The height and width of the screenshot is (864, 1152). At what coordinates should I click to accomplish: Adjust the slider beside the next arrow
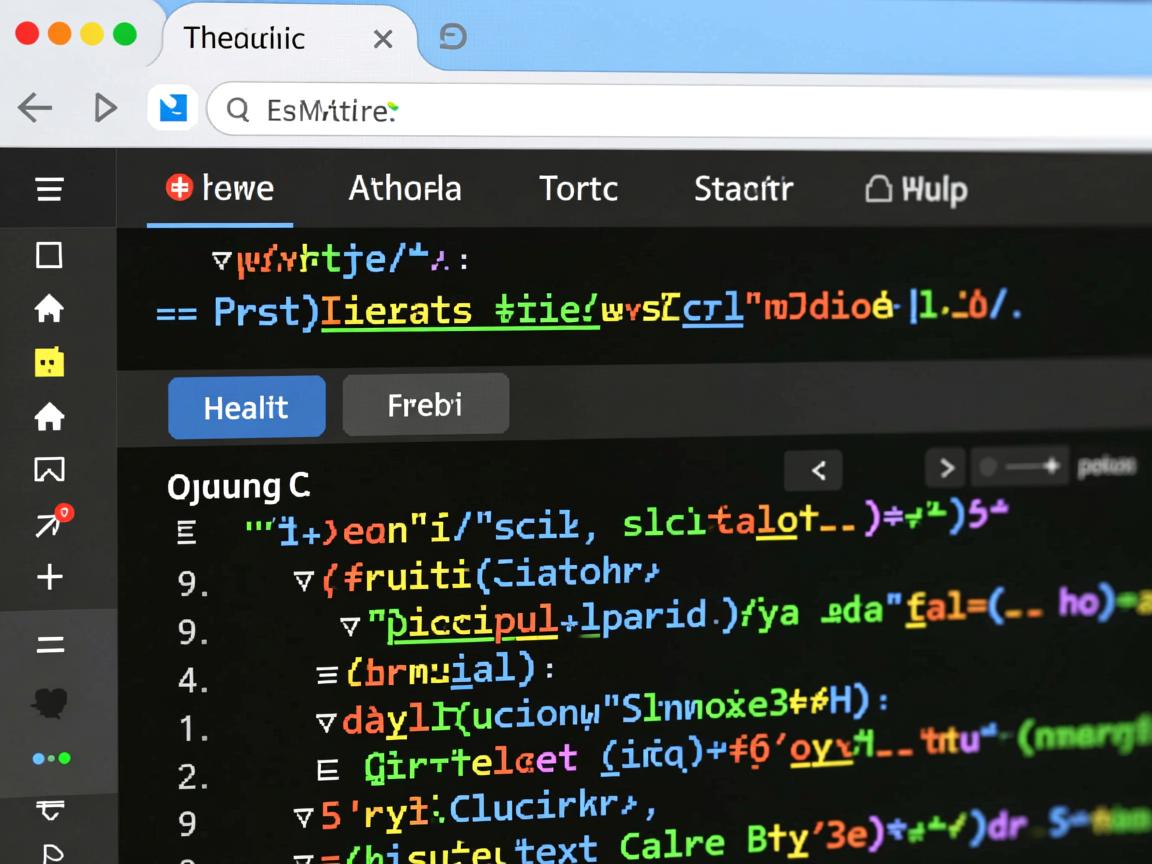(1020, 467)
